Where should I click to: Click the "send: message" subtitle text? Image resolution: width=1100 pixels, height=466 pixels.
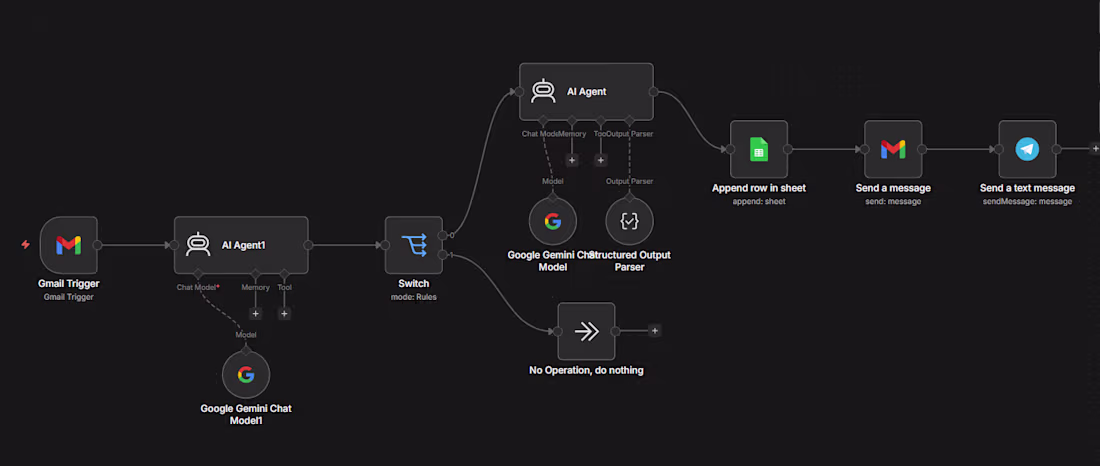[x=893, y=201]
